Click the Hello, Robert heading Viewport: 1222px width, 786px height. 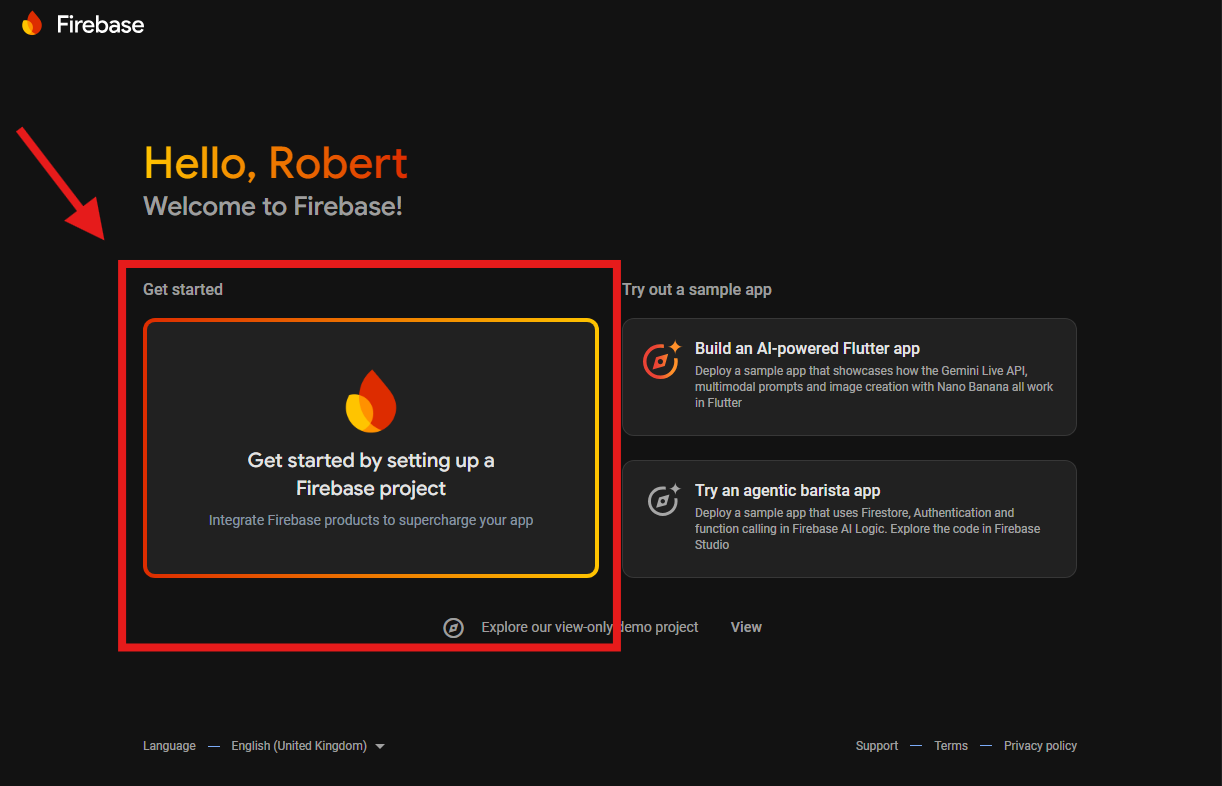pos(276,163)
